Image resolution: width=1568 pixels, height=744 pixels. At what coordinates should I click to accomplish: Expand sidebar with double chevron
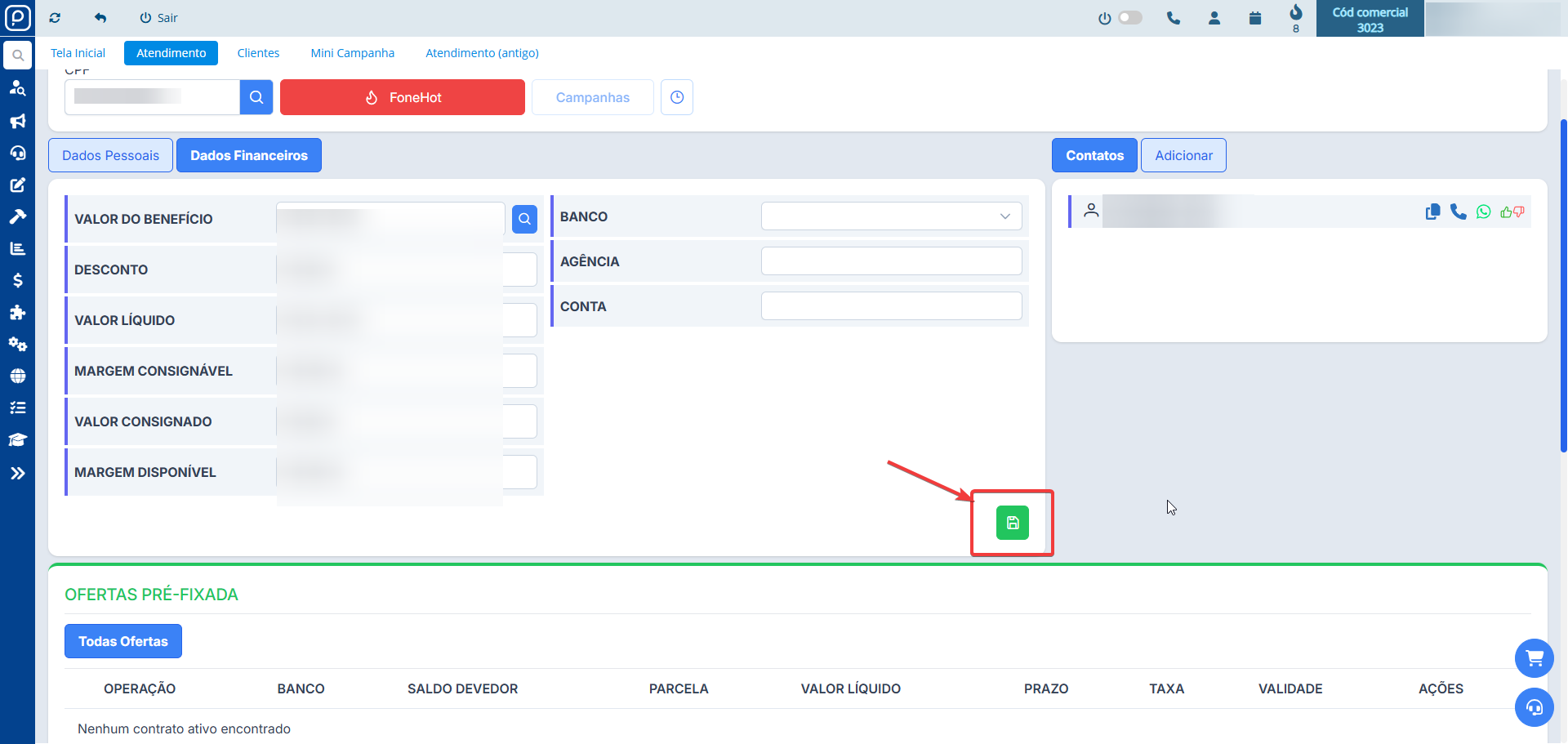[x=17, y=473]
